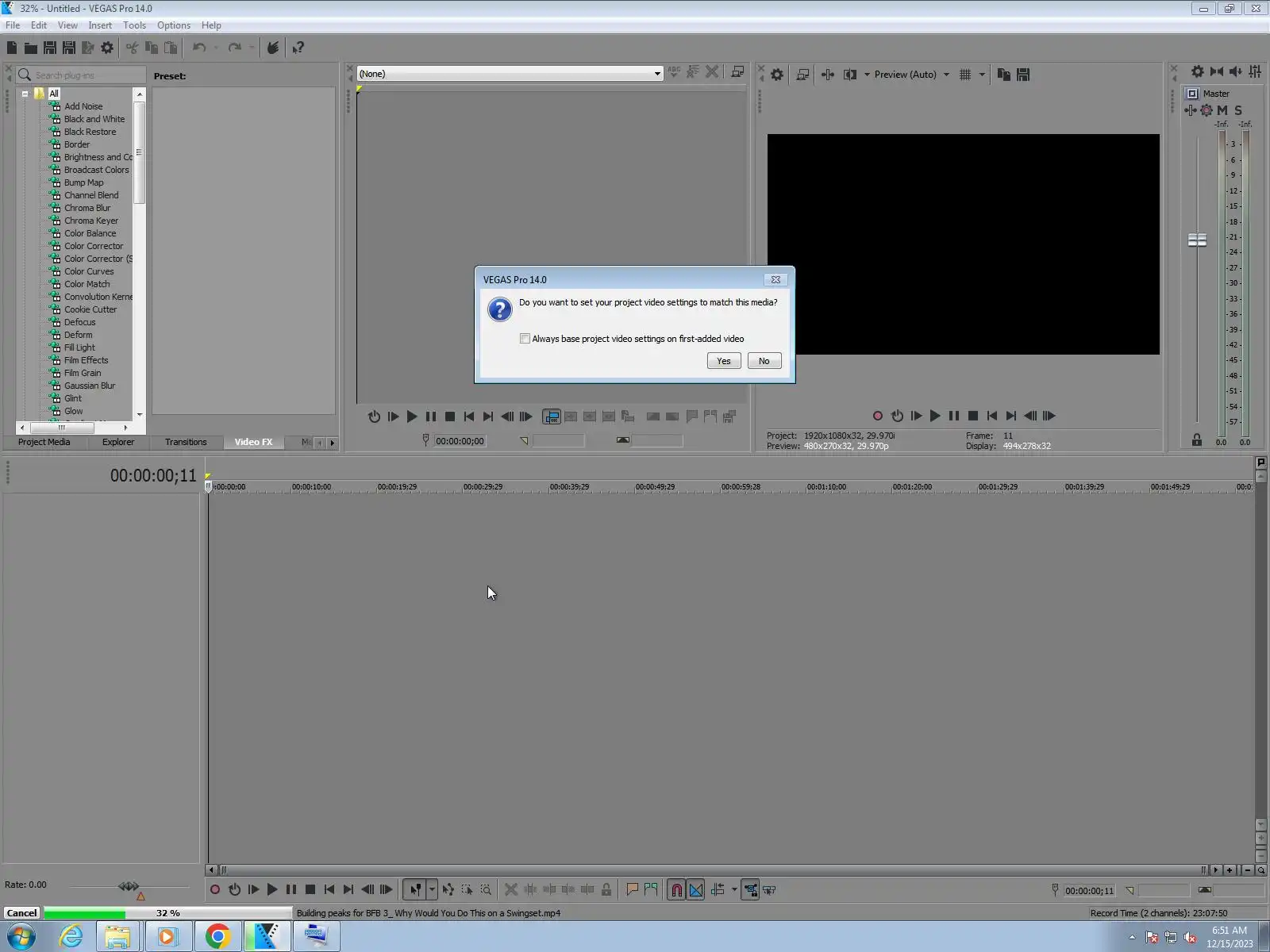
Task: Click the timeline Record button
Action: click(x=215, y=890)
